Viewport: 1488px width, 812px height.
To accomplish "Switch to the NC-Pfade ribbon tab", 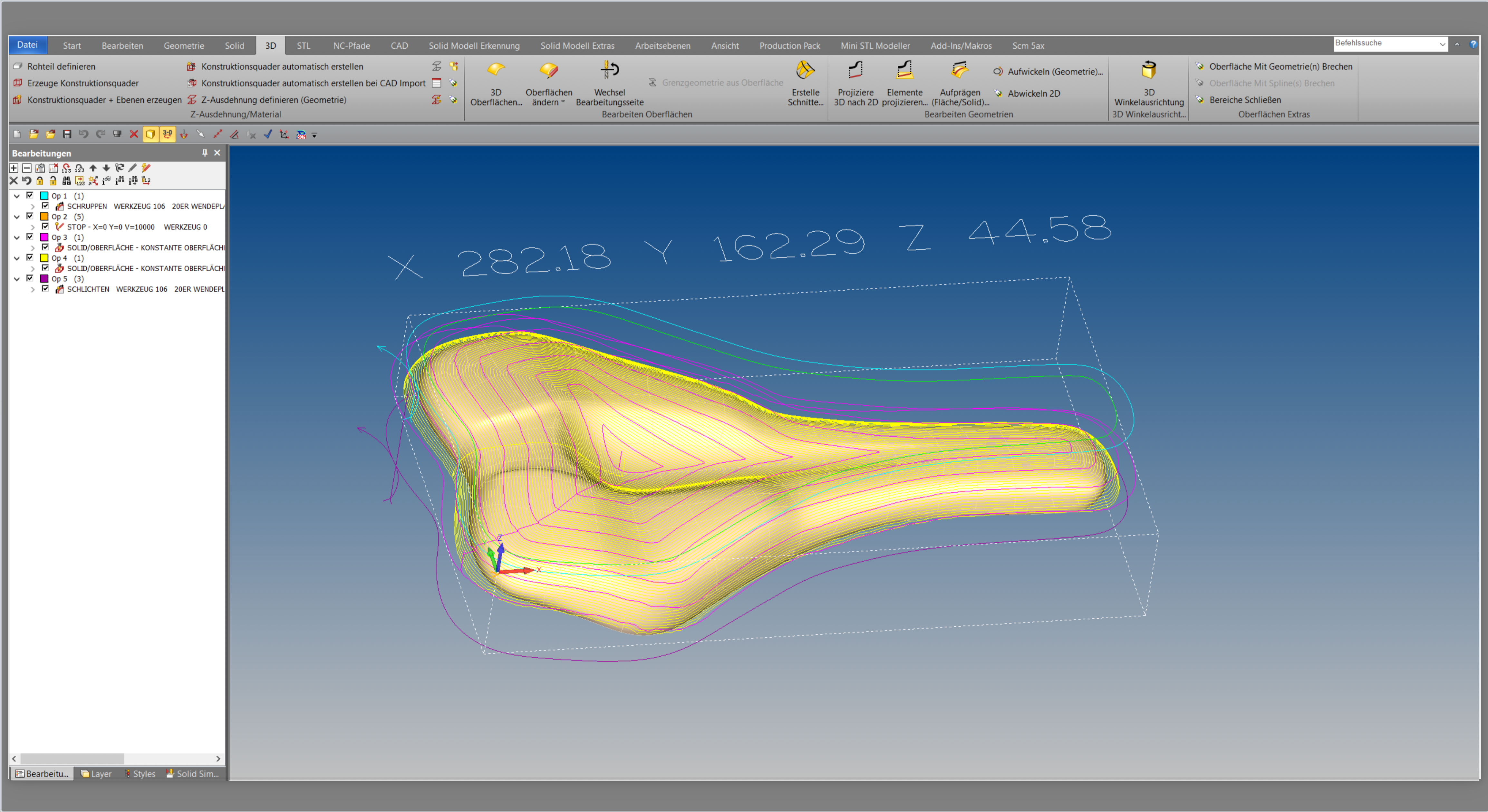I will click(x=351, y=46).
